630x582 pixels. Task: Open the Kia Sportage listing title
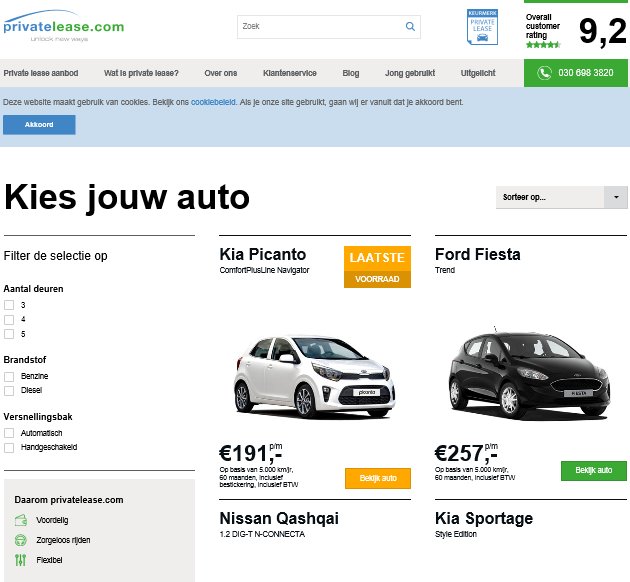point(484,519)
